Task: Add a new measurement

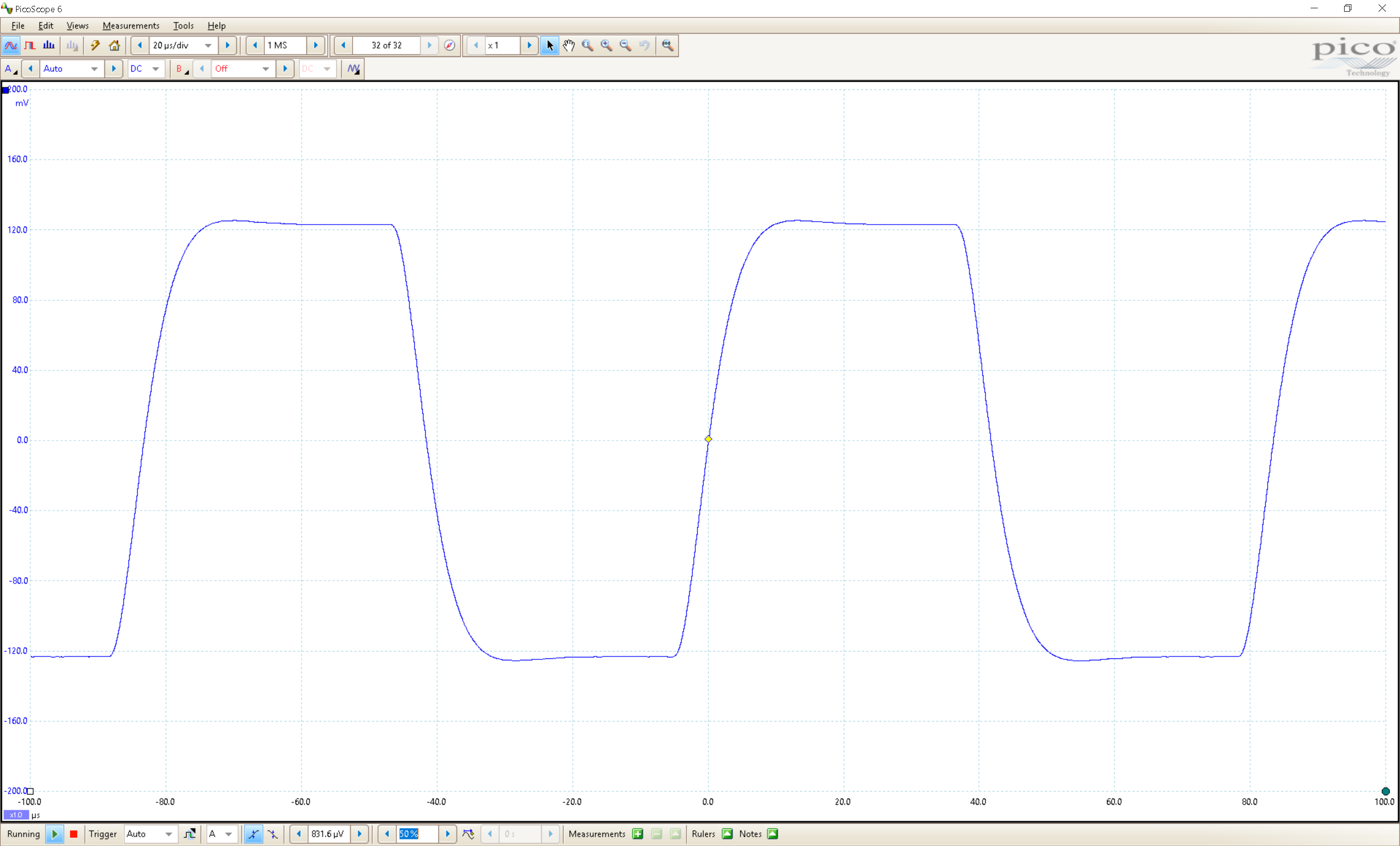Action: [x=637, y=833]
